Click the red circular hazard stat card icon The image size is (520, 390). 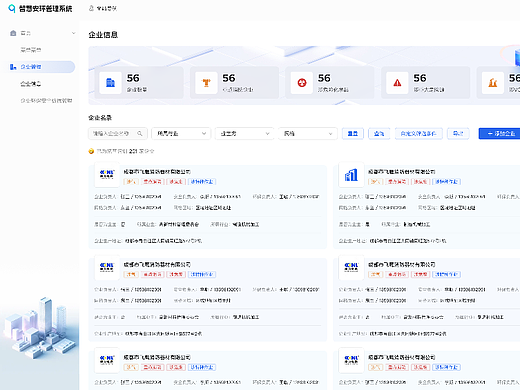[302, 83]
